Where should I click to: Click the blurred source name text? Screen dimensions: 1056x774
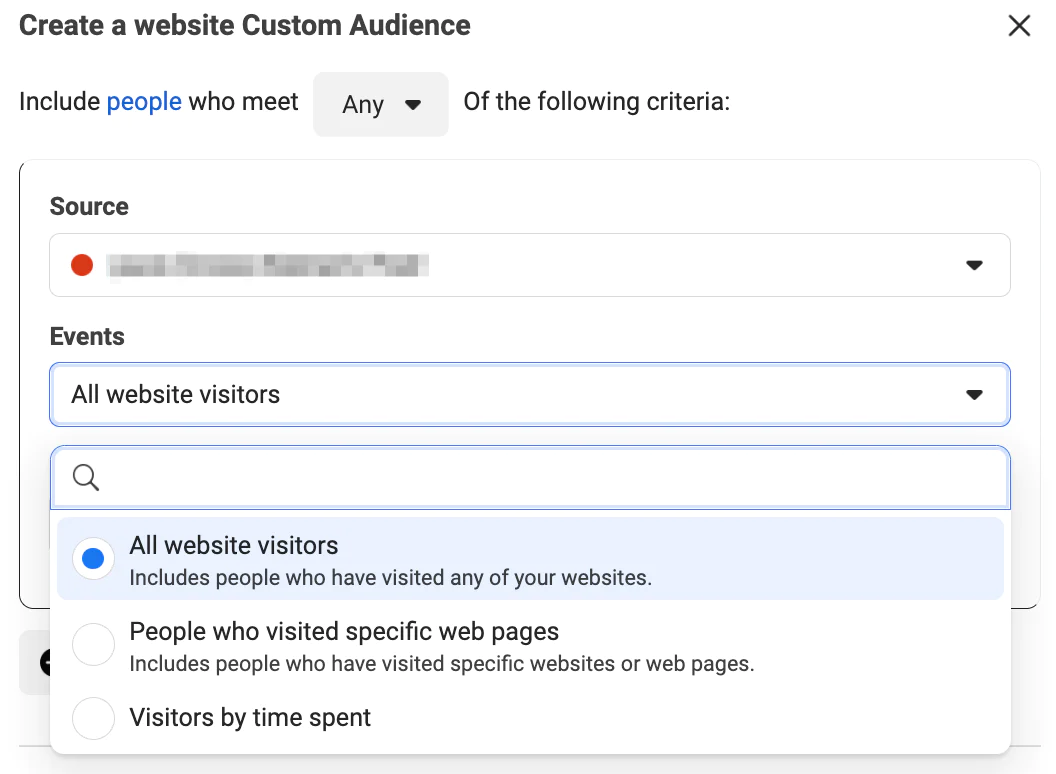pos(268,265)
